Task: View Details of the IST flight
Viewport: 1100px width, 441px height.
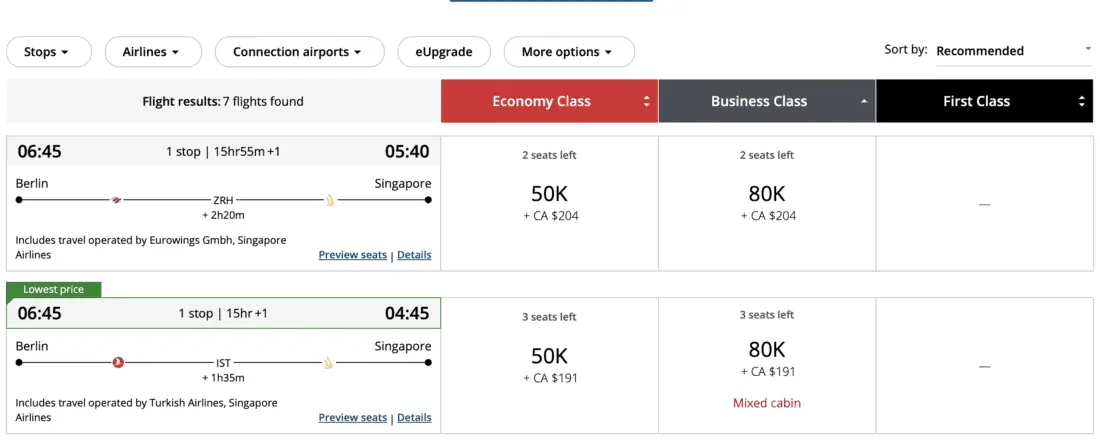Action: [x=414, y=417]
